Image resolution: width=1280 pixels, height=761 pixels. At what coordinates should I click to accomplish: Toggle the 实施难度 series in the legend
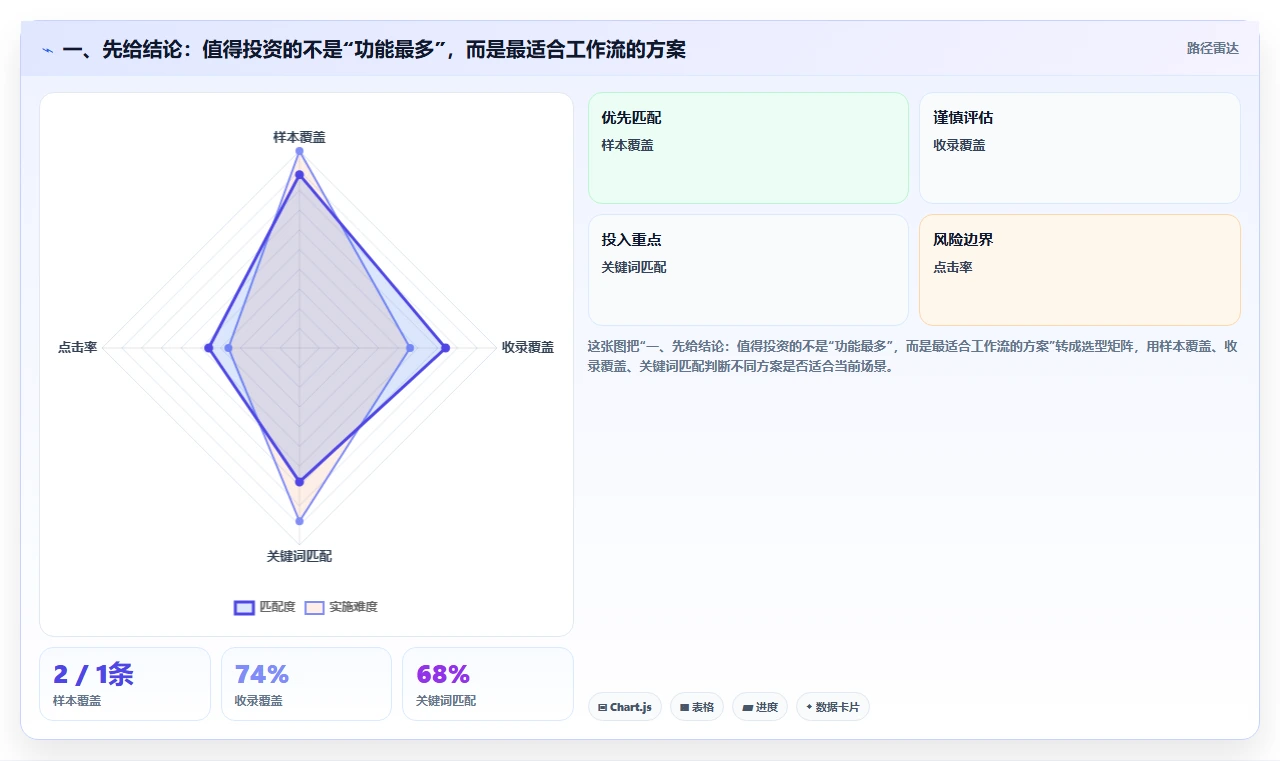click(x=341, y=607)
